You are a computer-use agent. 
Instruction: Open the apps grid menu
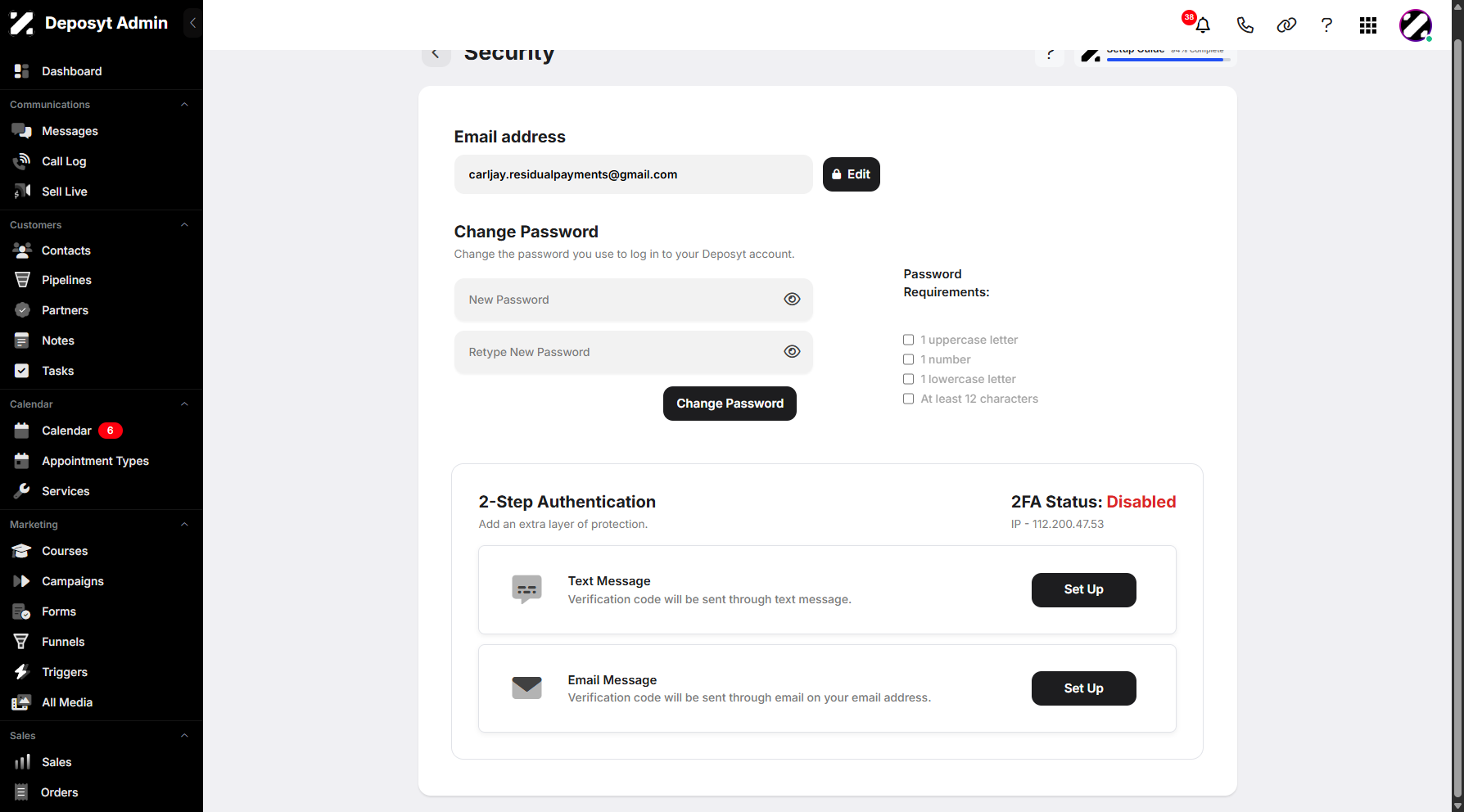(1368, 25)
